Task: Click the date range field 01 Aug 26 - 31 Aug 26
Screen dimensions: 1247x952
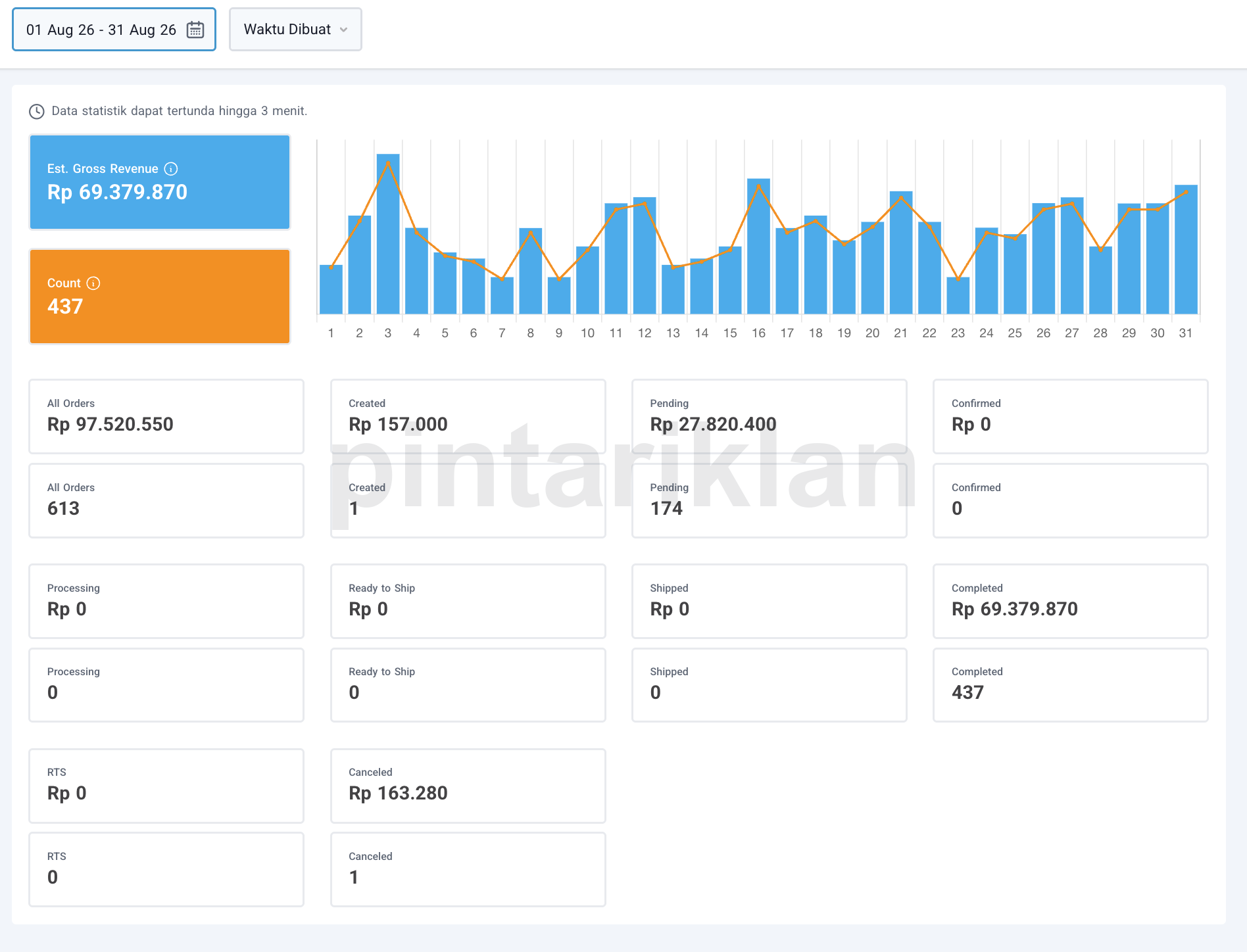Action: click(114, 30)
